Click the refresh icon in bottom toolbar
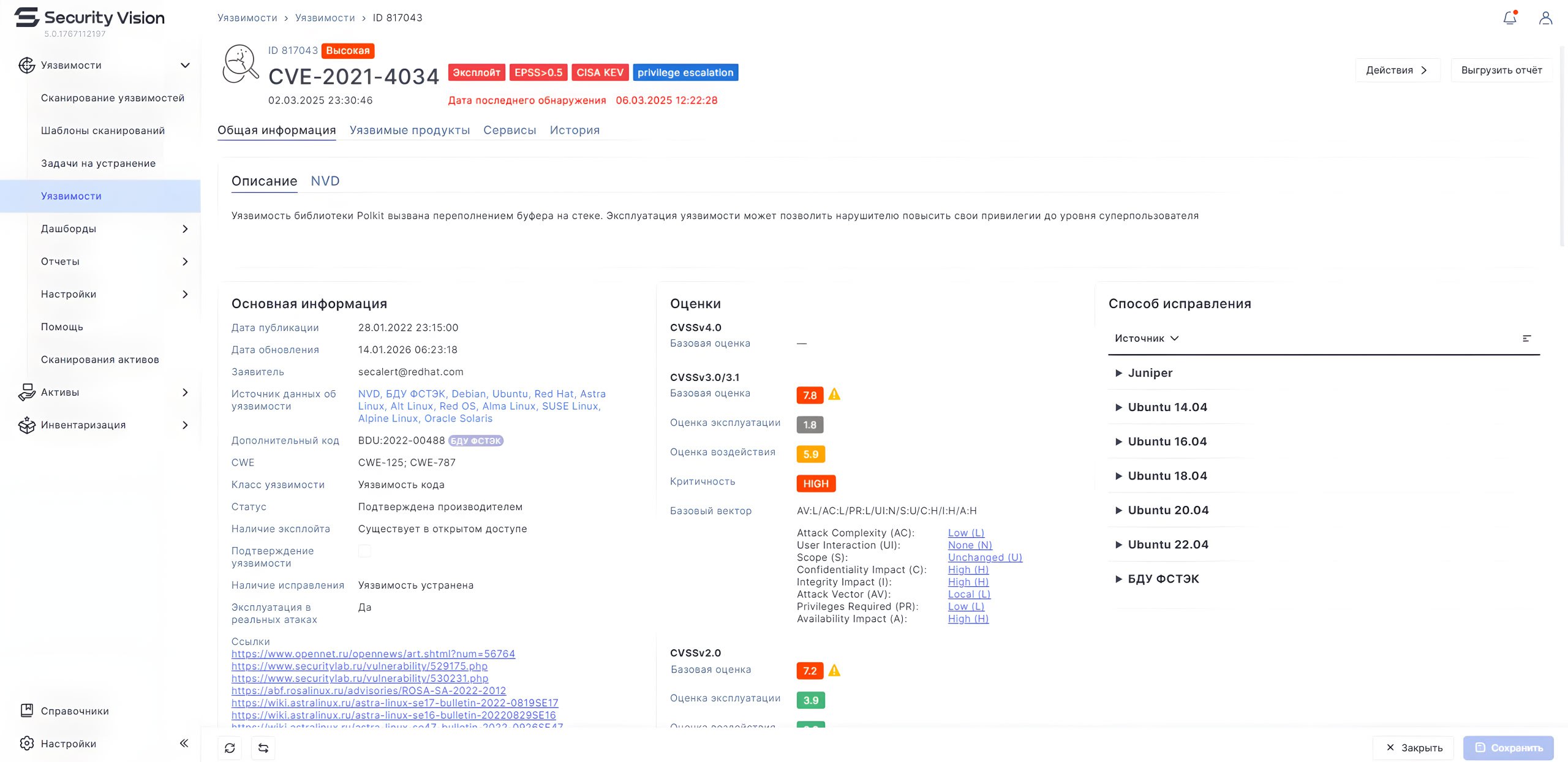 tap(230, 748)
